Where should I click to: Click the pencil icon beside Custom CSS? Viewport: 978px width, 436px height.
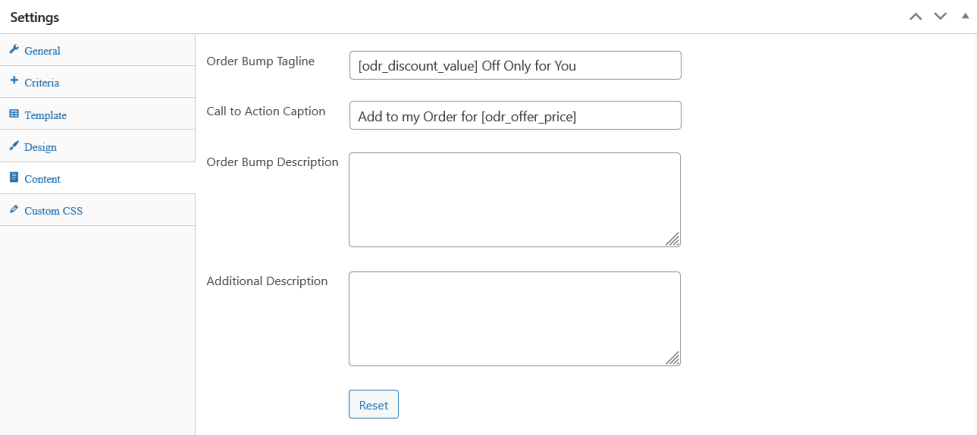point(14,210)
